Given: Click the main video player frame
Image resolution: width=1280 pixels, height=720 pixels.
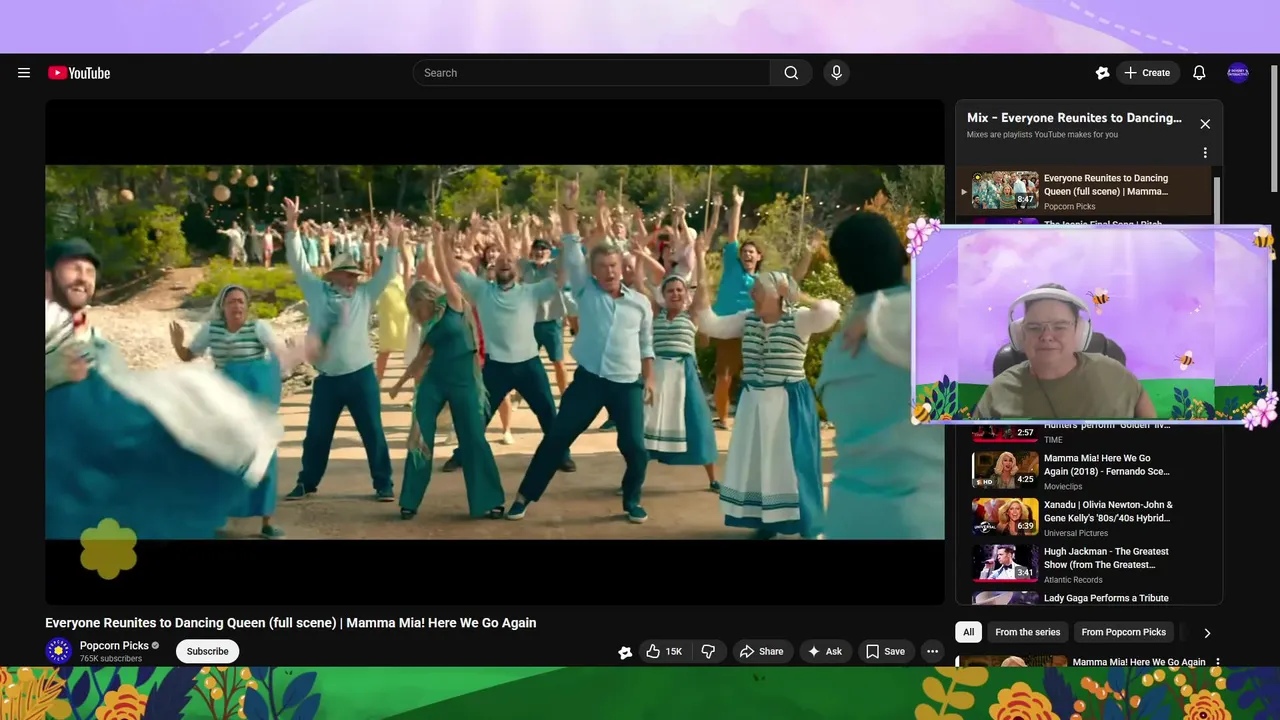Looking at the screenshot, I should 494,352.
